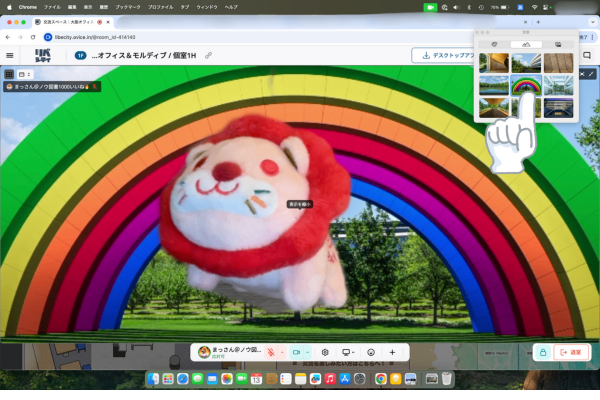
Task: Toggle the camera on/off button
Action: [x=296, y=352]
